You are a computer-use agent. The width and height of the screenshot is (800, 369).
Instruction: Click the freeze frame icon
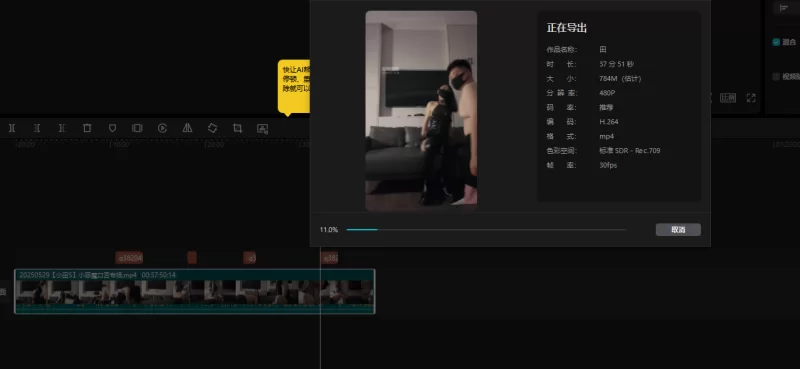(137, 128)
